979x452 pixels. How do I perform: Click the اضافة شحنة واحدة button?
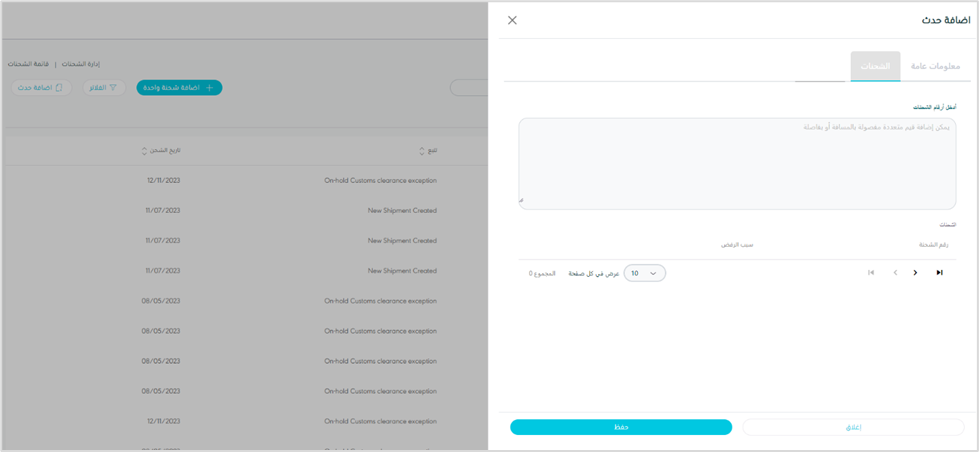pos(179,88)
